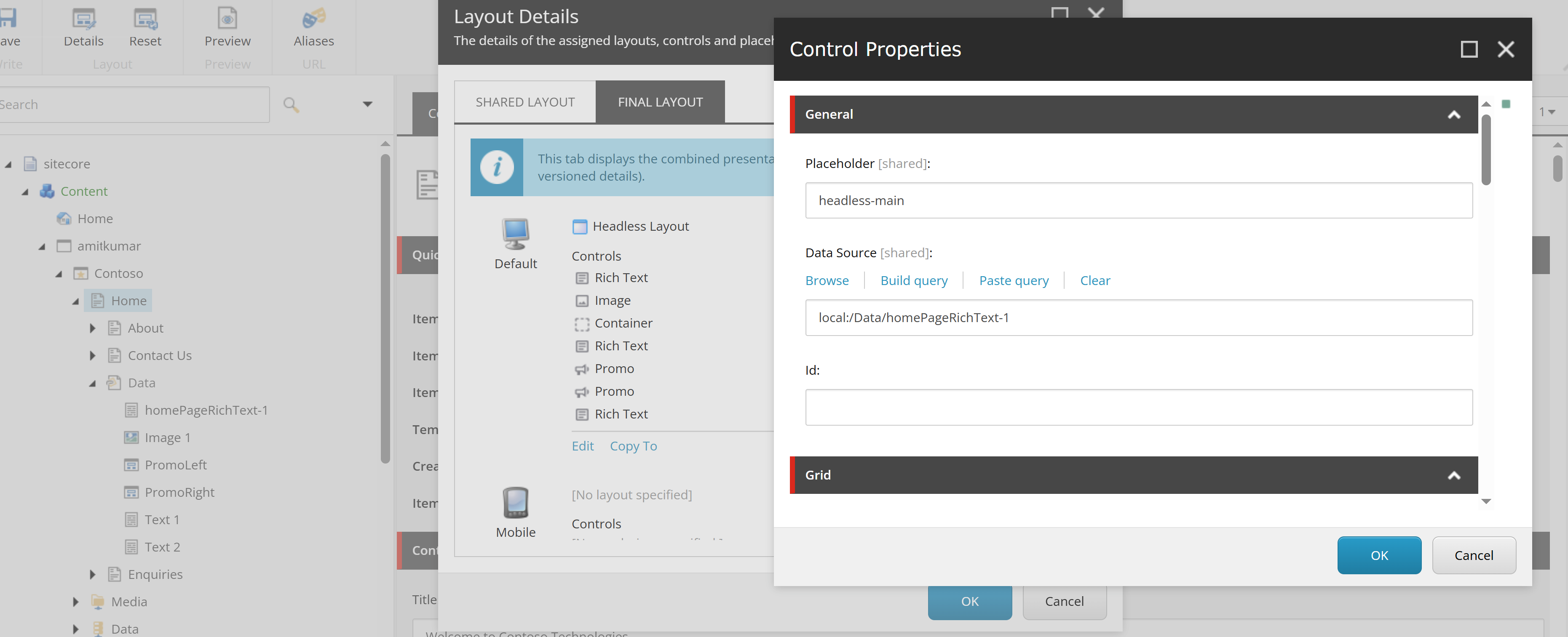The image size is (1568, 637).
Task: Click the Paste query link
Action: pos(1014,280)
